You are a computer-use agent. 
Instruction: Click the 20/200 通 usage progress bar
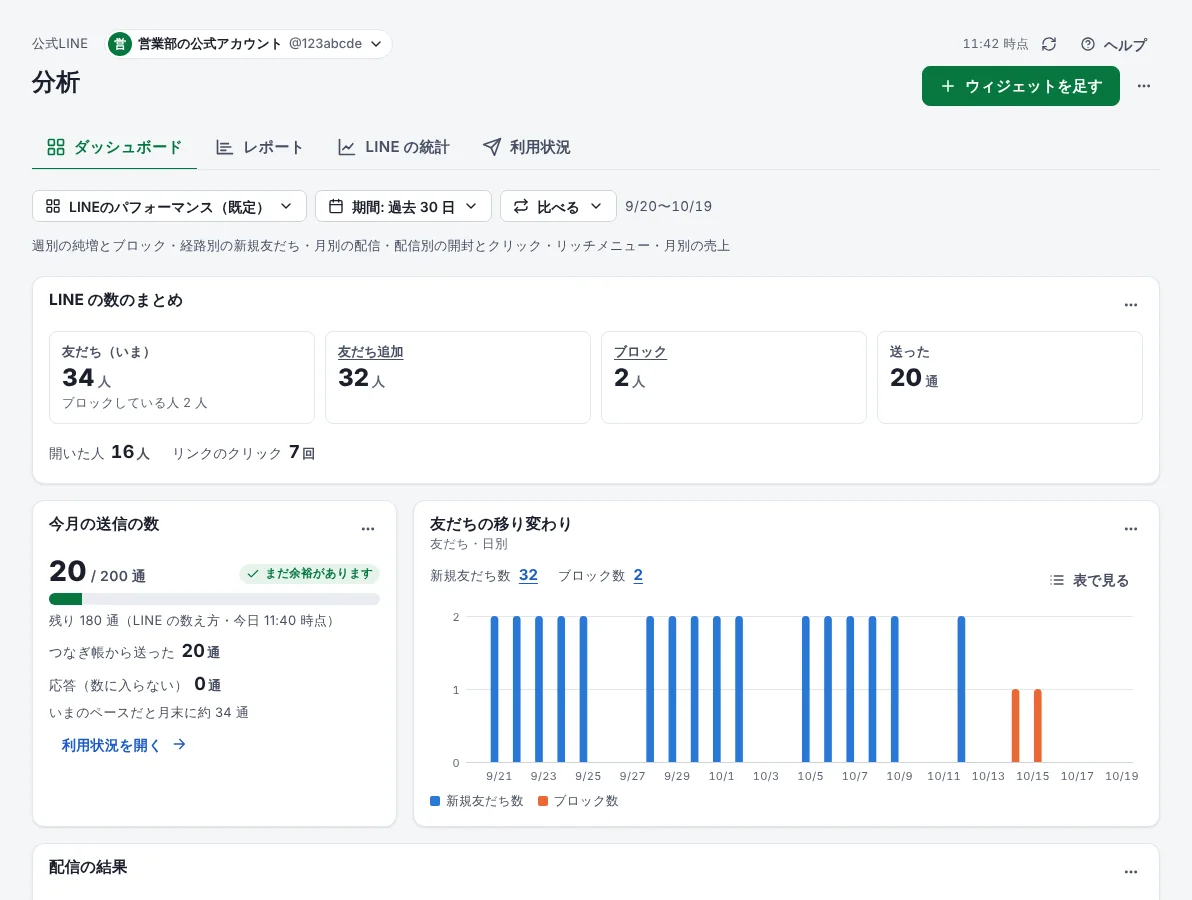(x=214, y=599)
